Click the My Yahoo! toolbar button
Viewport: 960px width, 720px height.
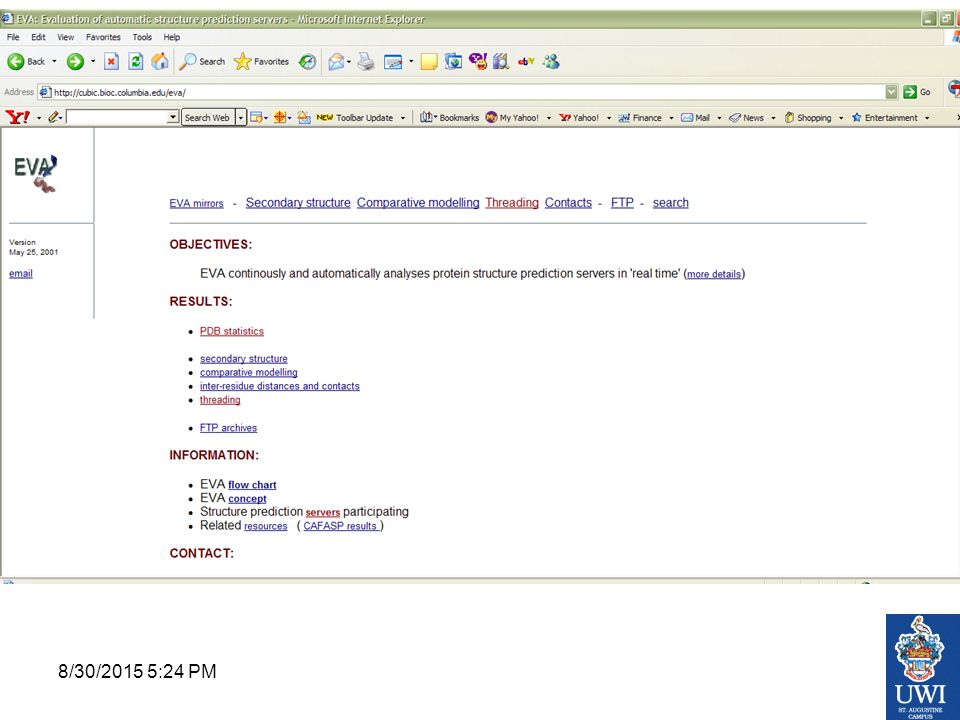point(512,118)
